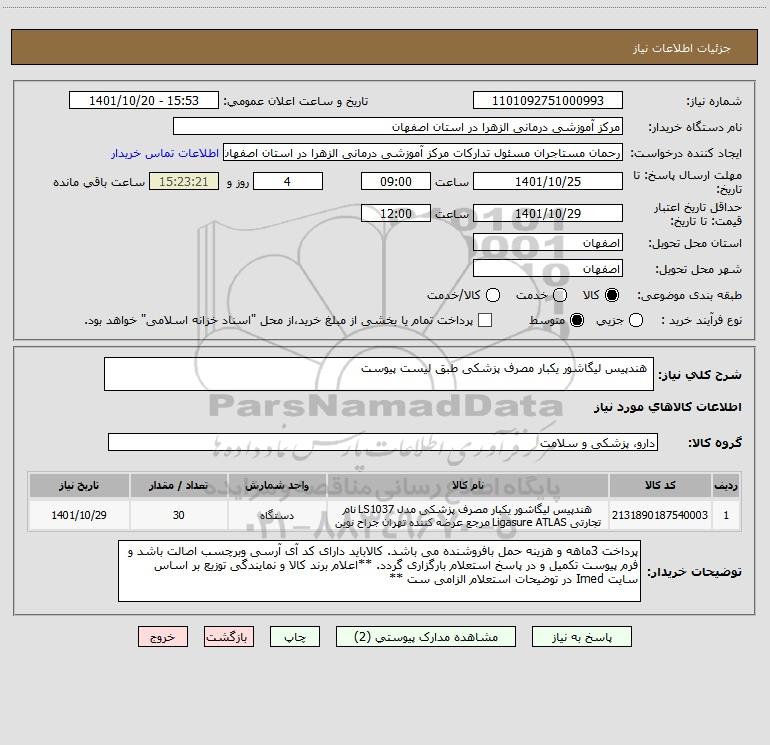The image size is (770, 745).
Task: Click the buyer notes text area
Action: (379, 571)
